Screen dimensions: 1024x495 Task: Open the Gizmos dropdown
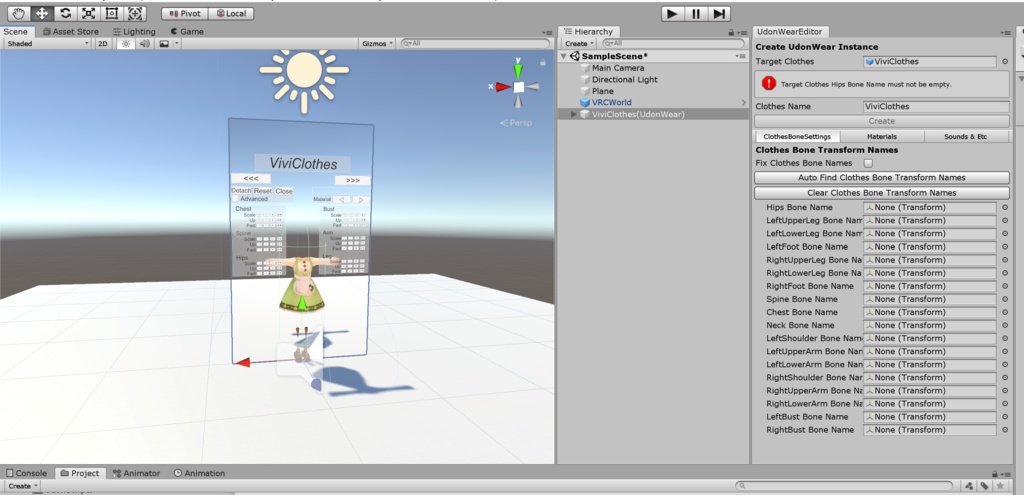point(377,43)
